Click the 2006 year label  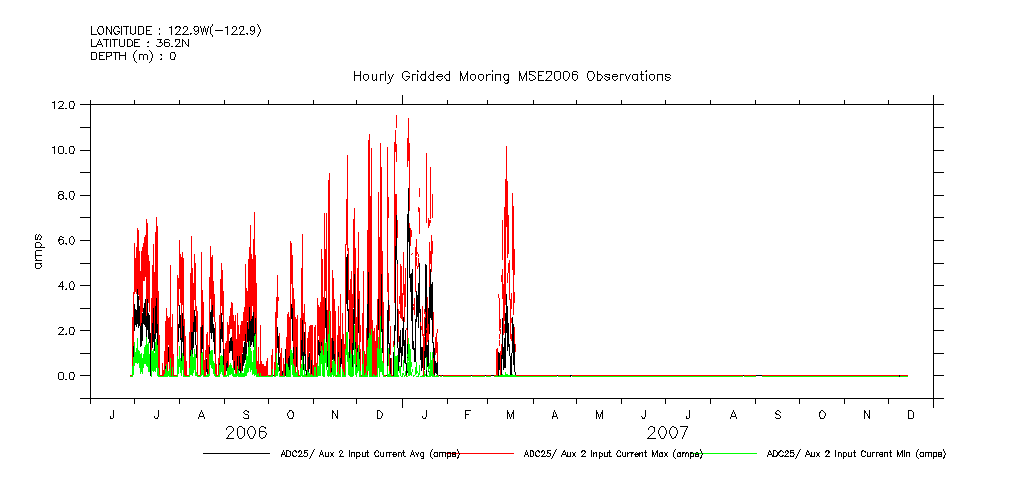[246, 433]
